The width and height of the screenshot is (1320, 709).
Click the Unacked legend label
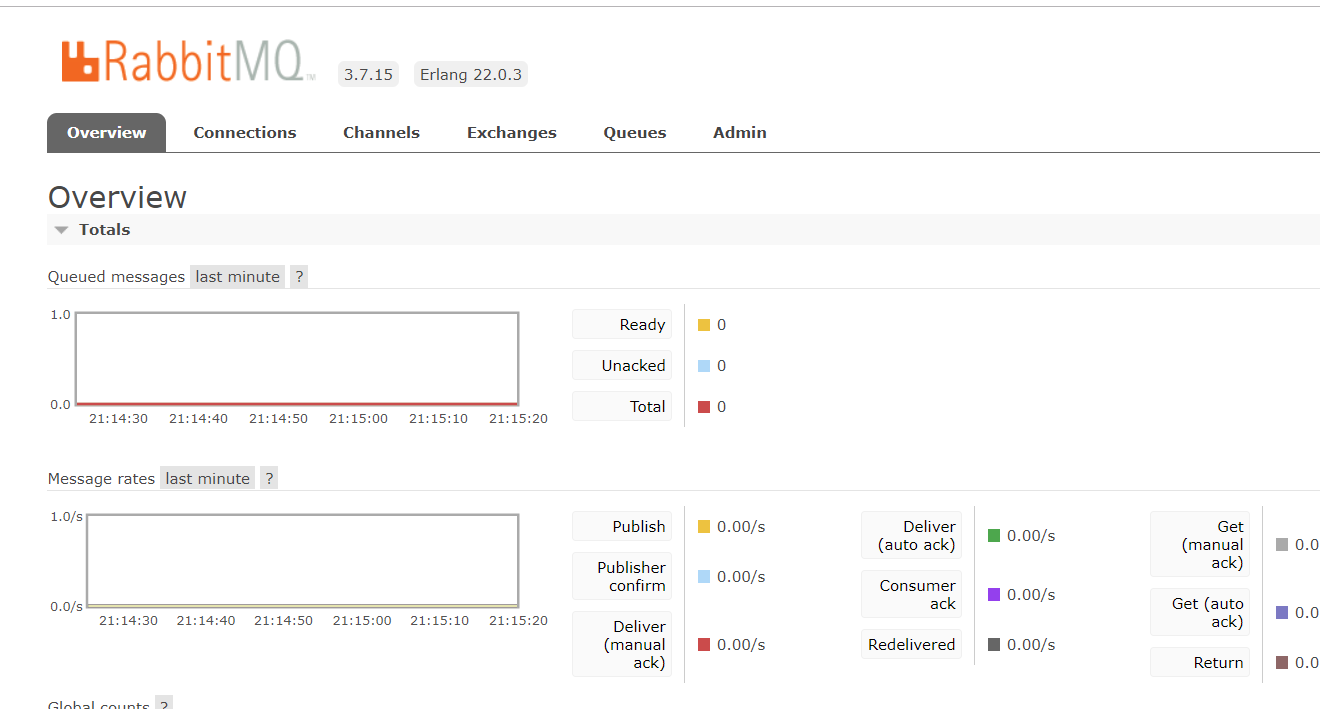coord(622,365)
